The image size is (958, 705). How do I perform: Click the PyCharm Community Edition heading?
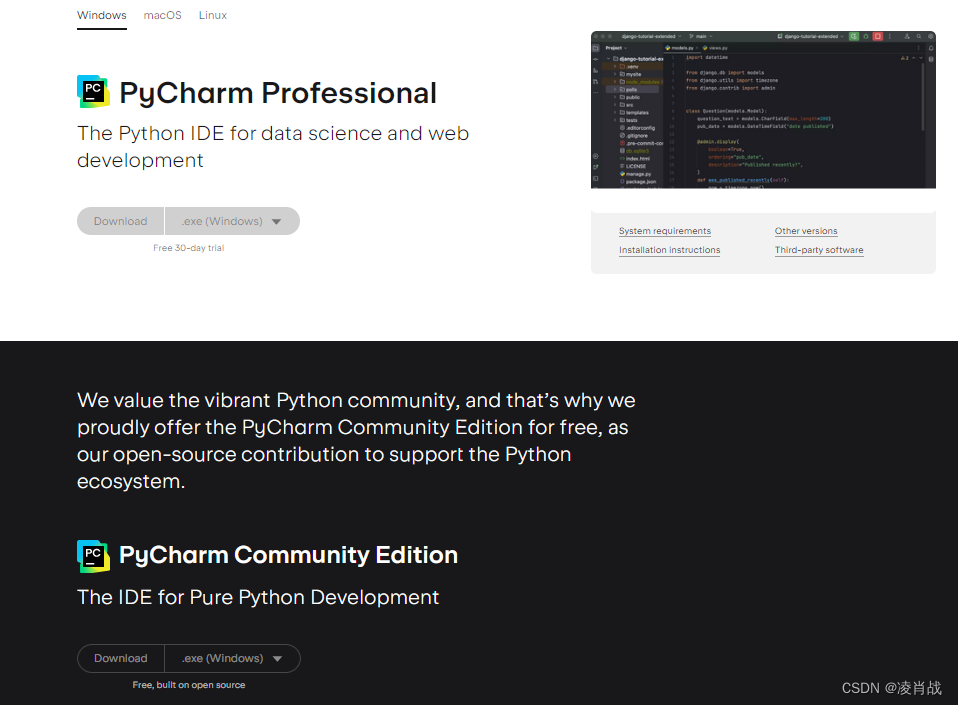coord(288,555)
